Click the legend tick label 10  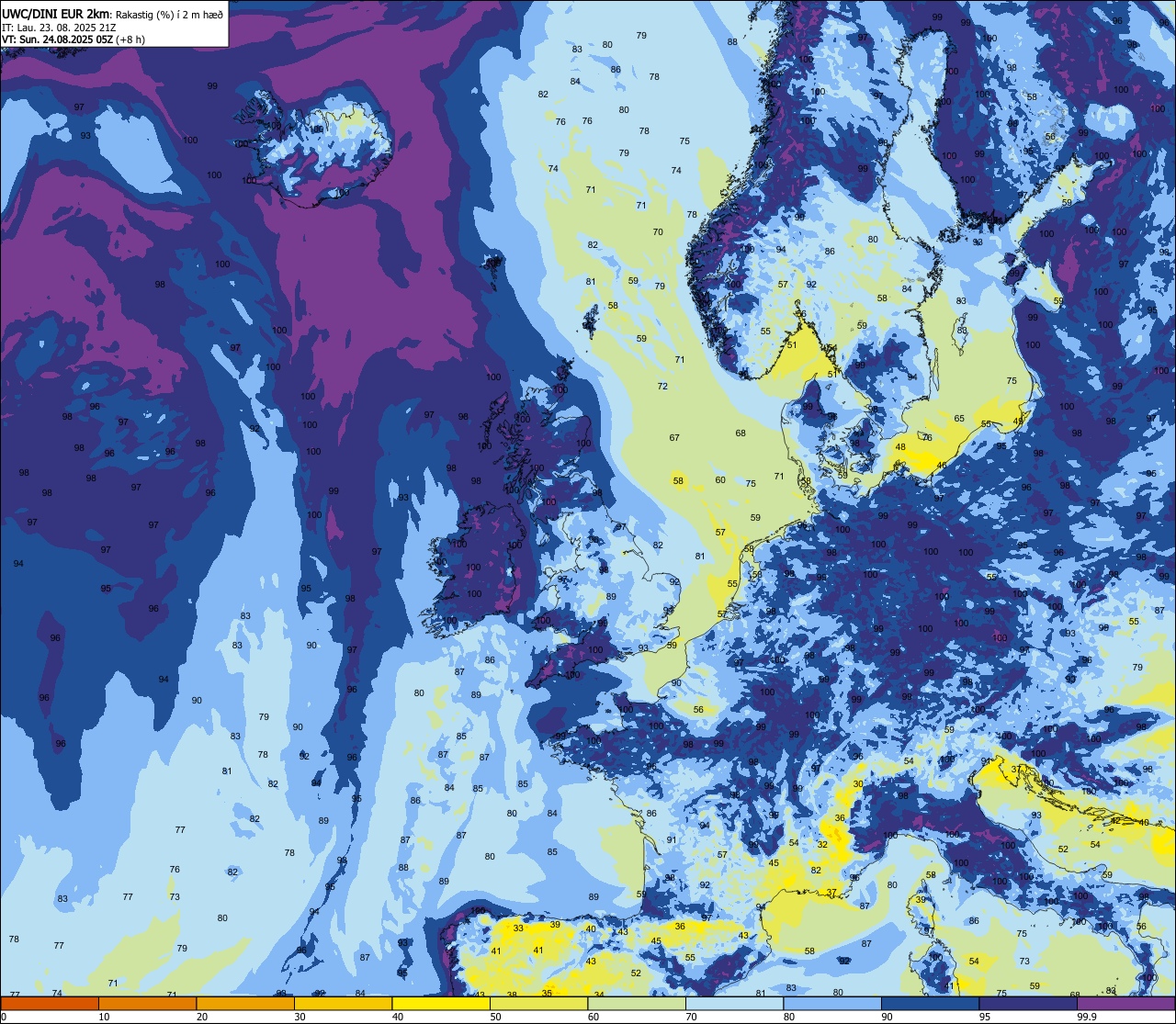104,1017
